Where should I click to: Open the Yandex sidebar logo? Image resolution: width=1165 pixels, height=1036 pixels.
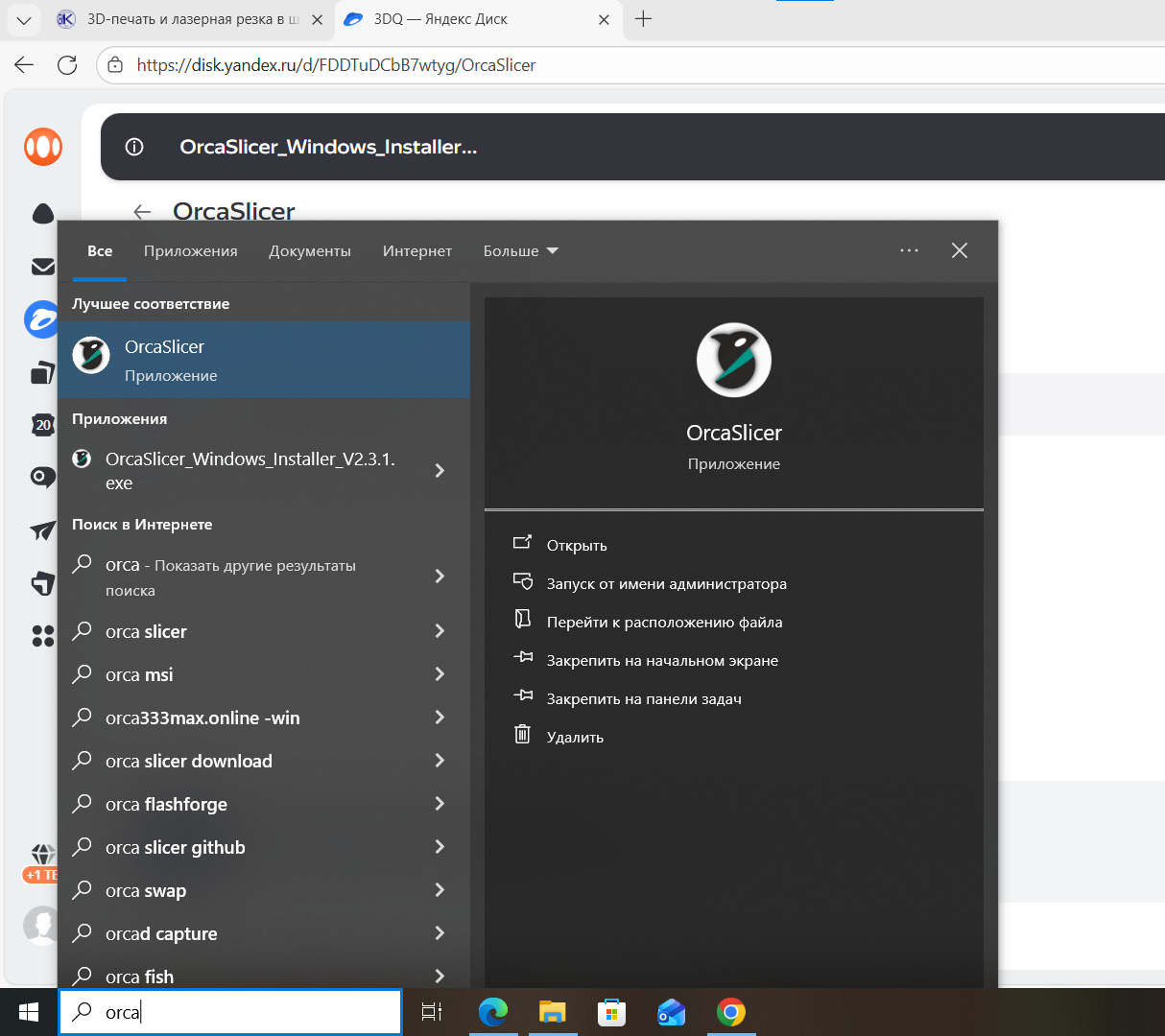pyautogui.click(x=42, y=147)
